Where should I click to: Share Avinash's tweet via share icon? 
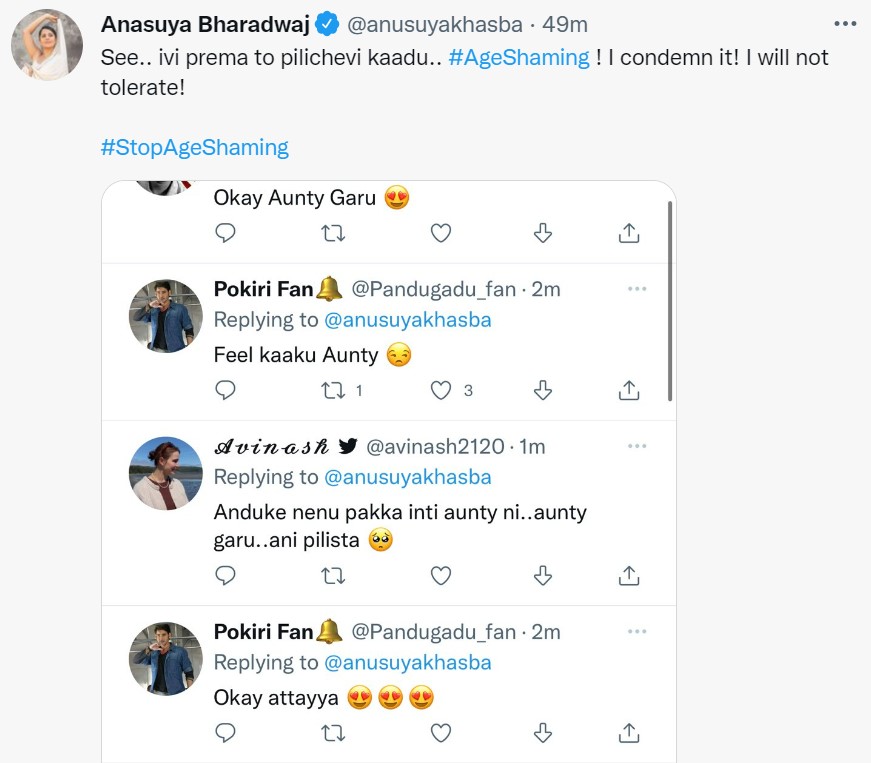coord(629,575)
